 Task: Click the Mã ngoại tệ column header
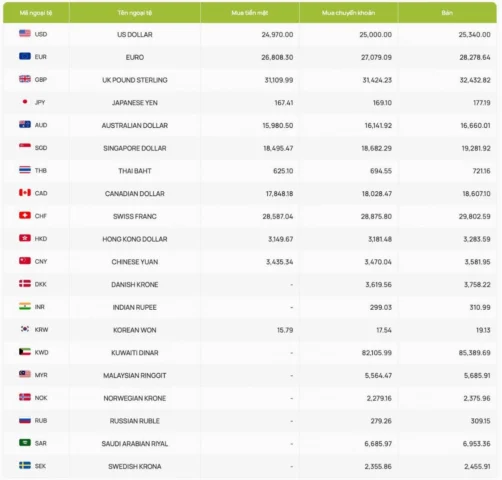(x=36, y=13)
